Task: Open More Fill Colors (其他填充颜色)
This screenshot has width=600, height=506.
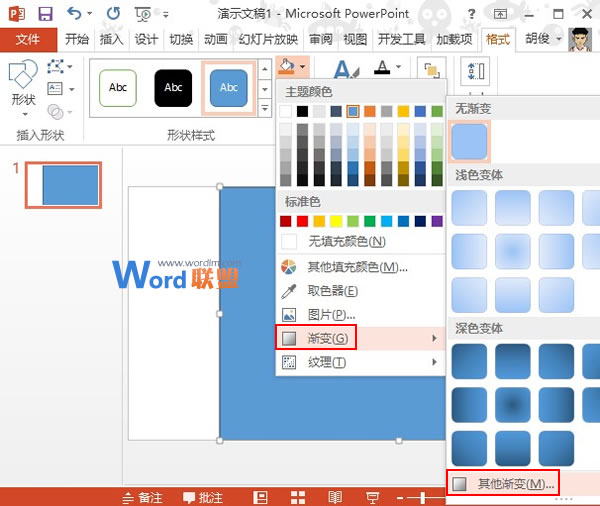Action: [x=360, y=267]
